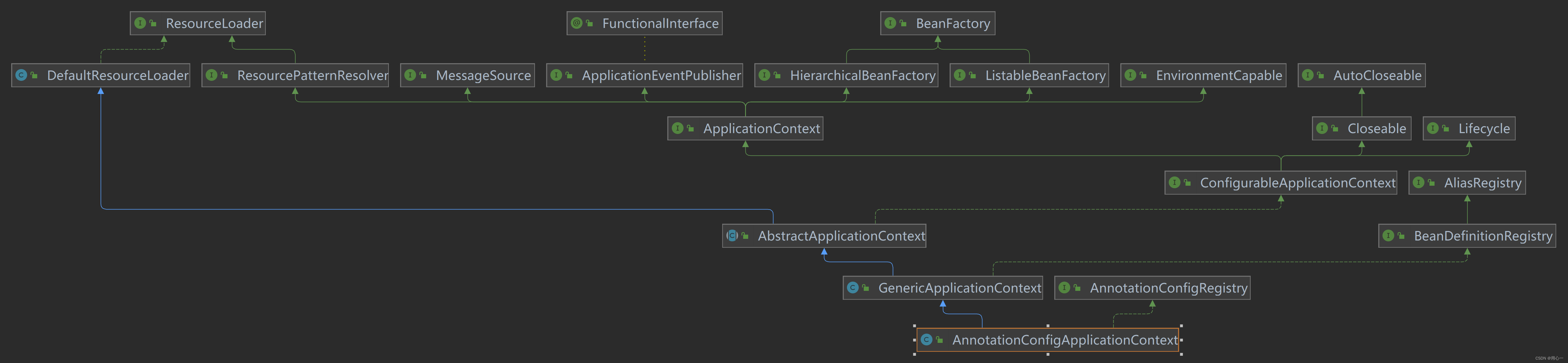Click the DefaultResourceLoader class node

point(100,76)
